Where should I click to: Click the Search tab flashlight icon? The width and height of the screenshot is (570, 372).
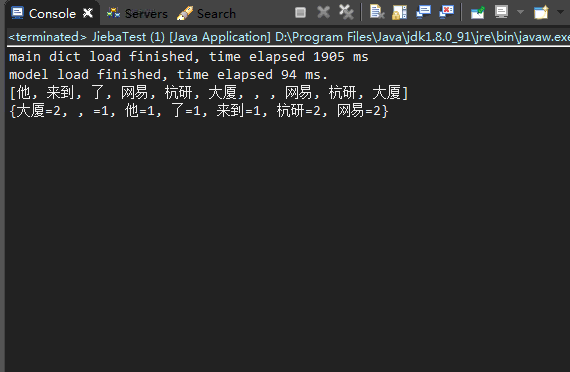point(185,13)
